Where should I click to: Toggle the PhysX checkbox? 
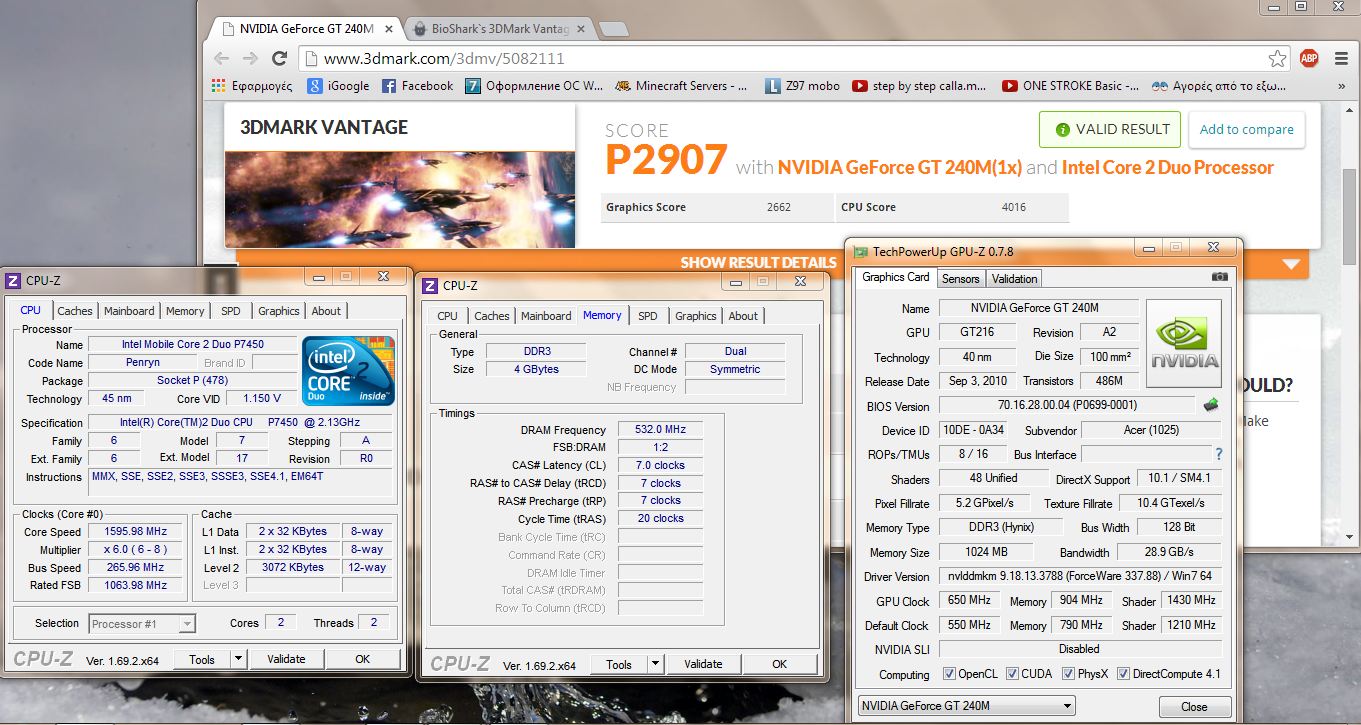pos(1068,674)
